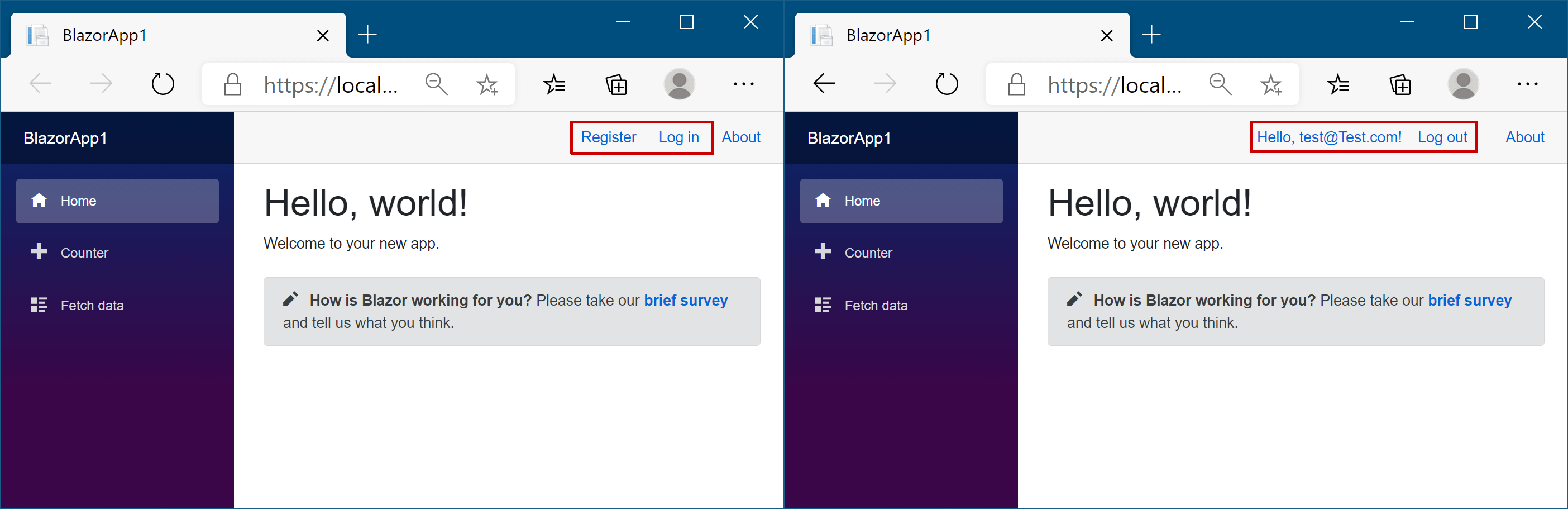Click profile avatar in right browser window

[1464, 84]
